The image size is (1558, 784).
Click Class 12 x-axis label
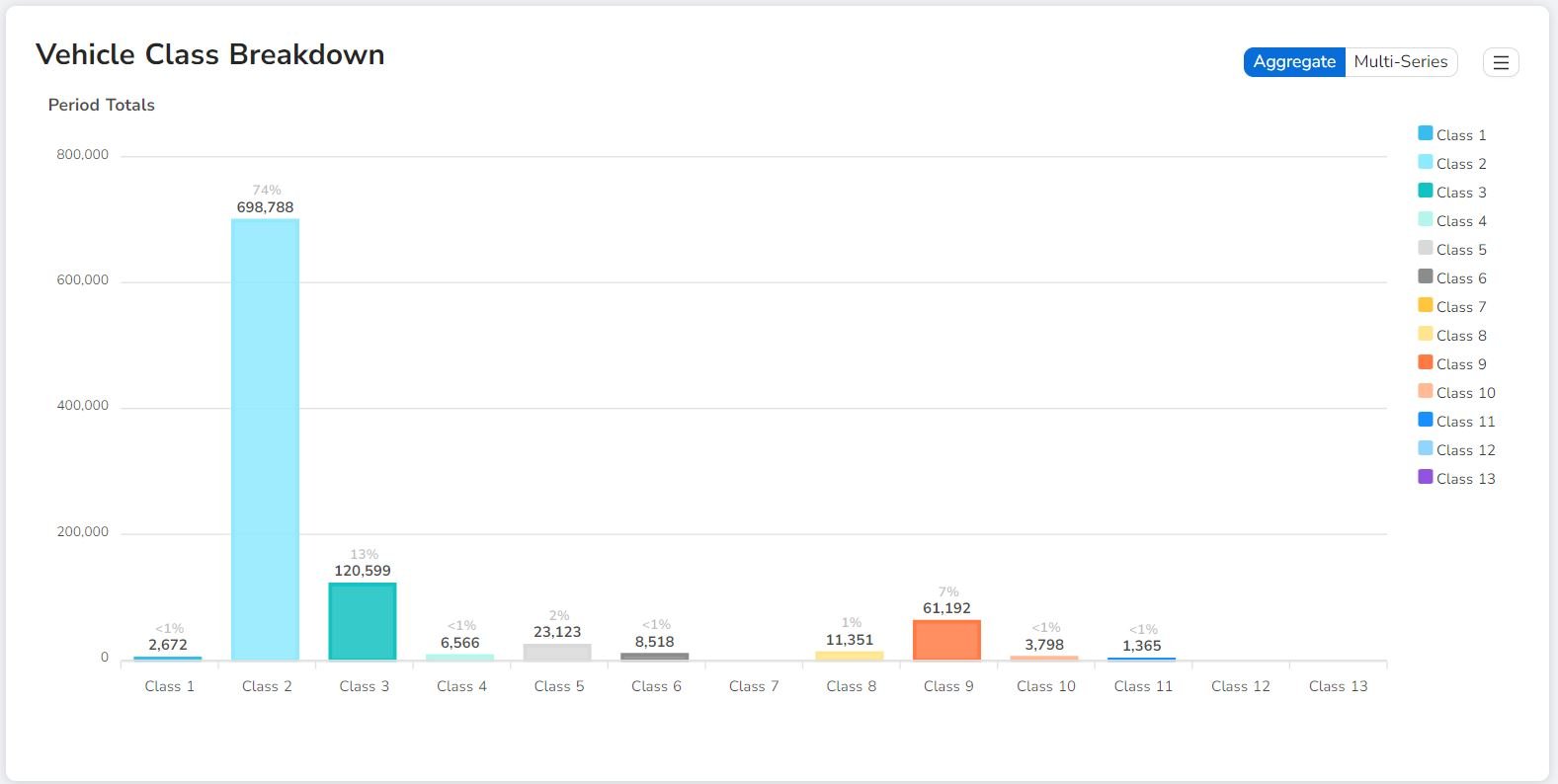(1240, 686)
